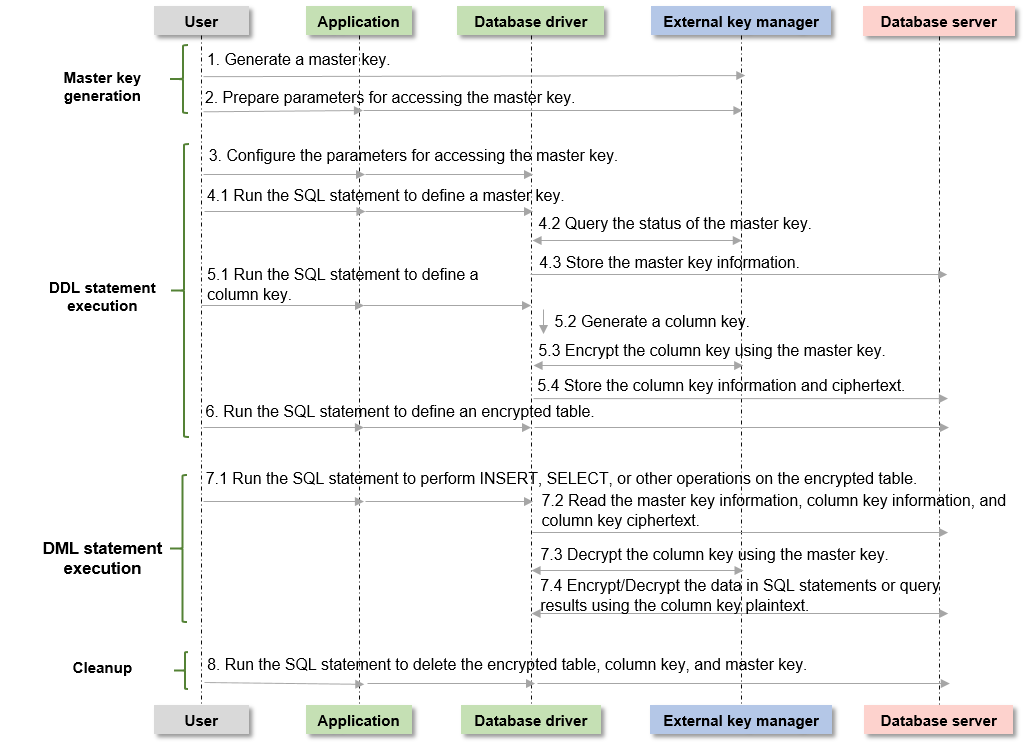Viewport: 1028px width, 743px height.
Task: Click the Master key generation label
Action: tap(102, 87)
